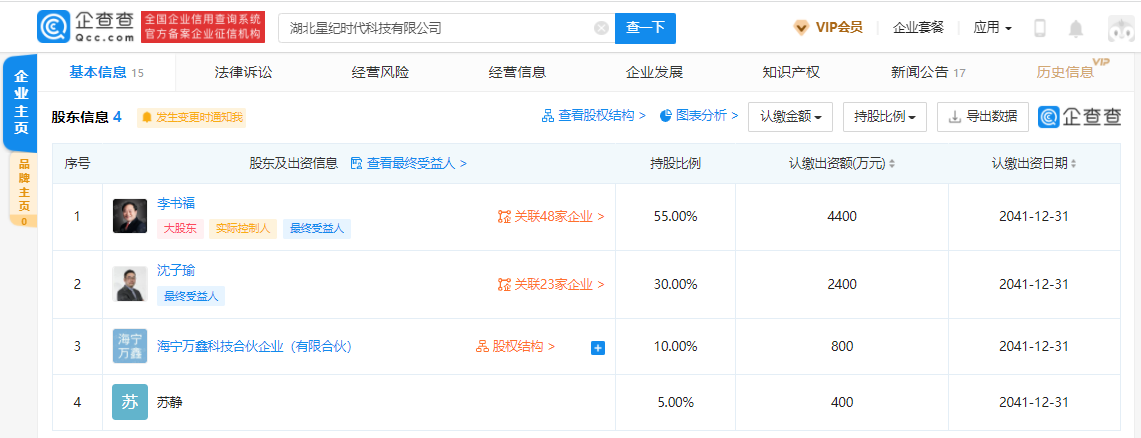This screenshot has width=1141, height=438.
Task: Open 图表分析 link
Action: click(699, 116)
